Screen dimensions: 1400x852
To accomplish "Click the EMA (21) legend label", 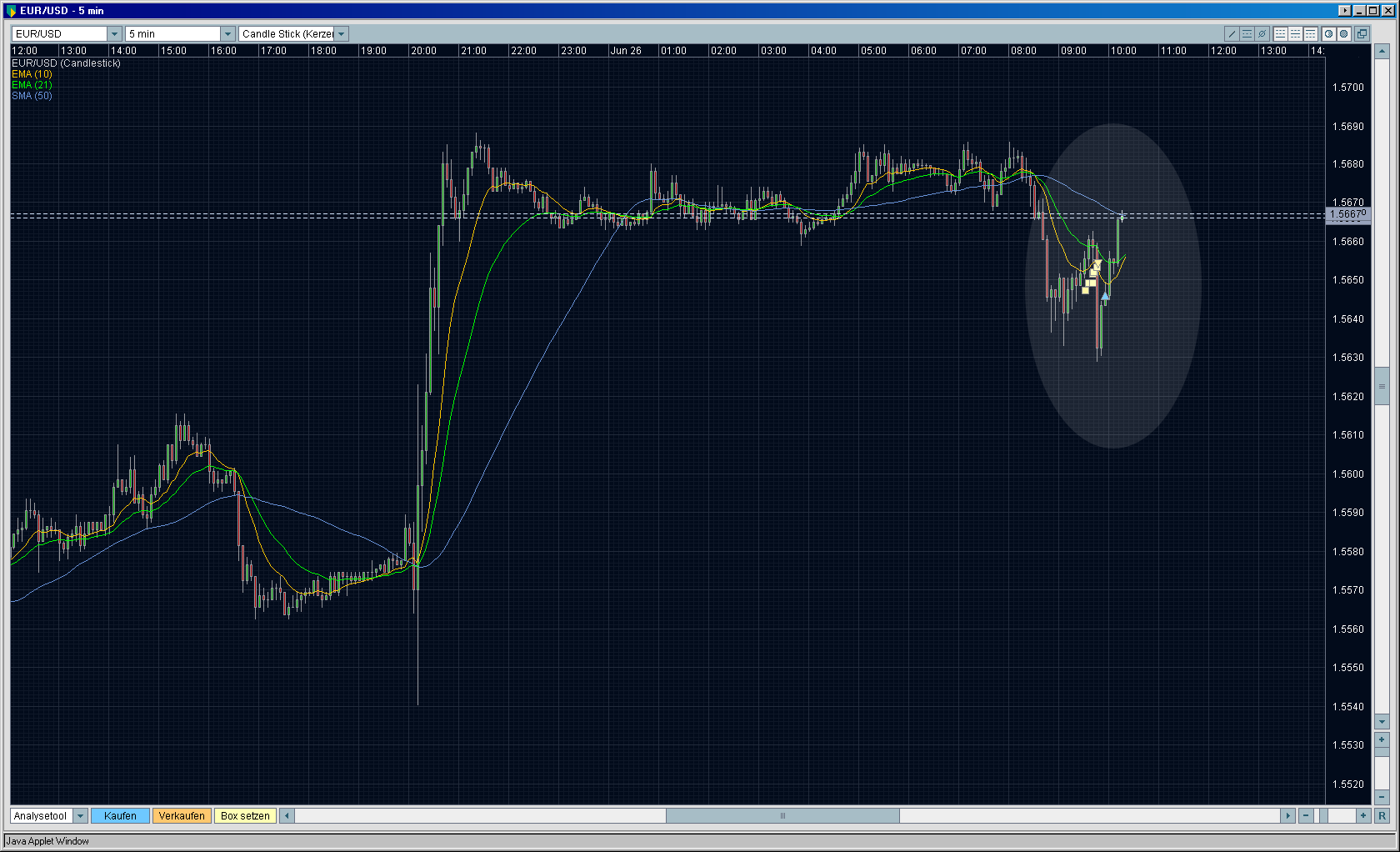I will (32, 85).
